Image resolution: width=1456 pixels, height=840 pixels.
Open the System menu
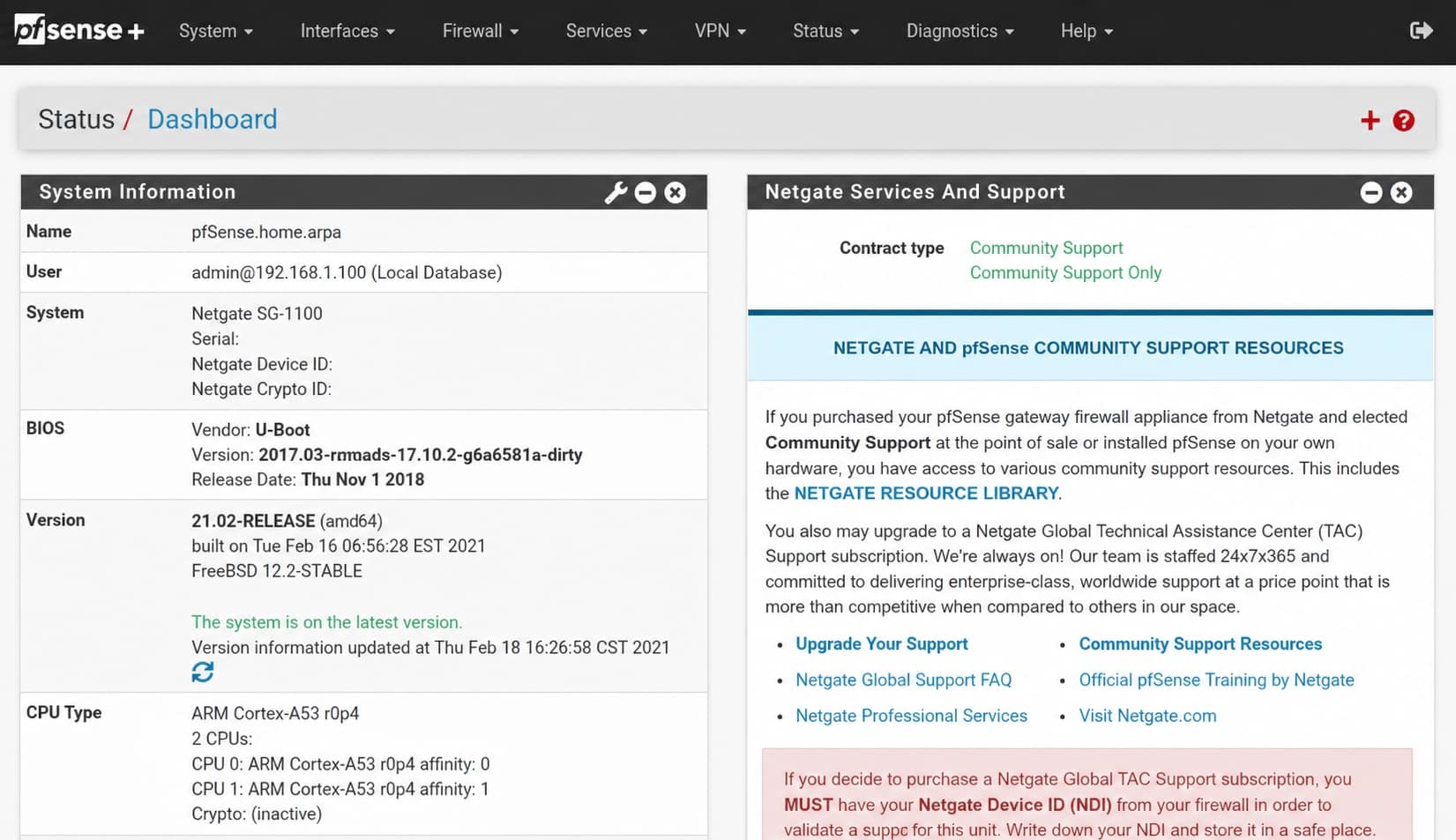point(216,31)
